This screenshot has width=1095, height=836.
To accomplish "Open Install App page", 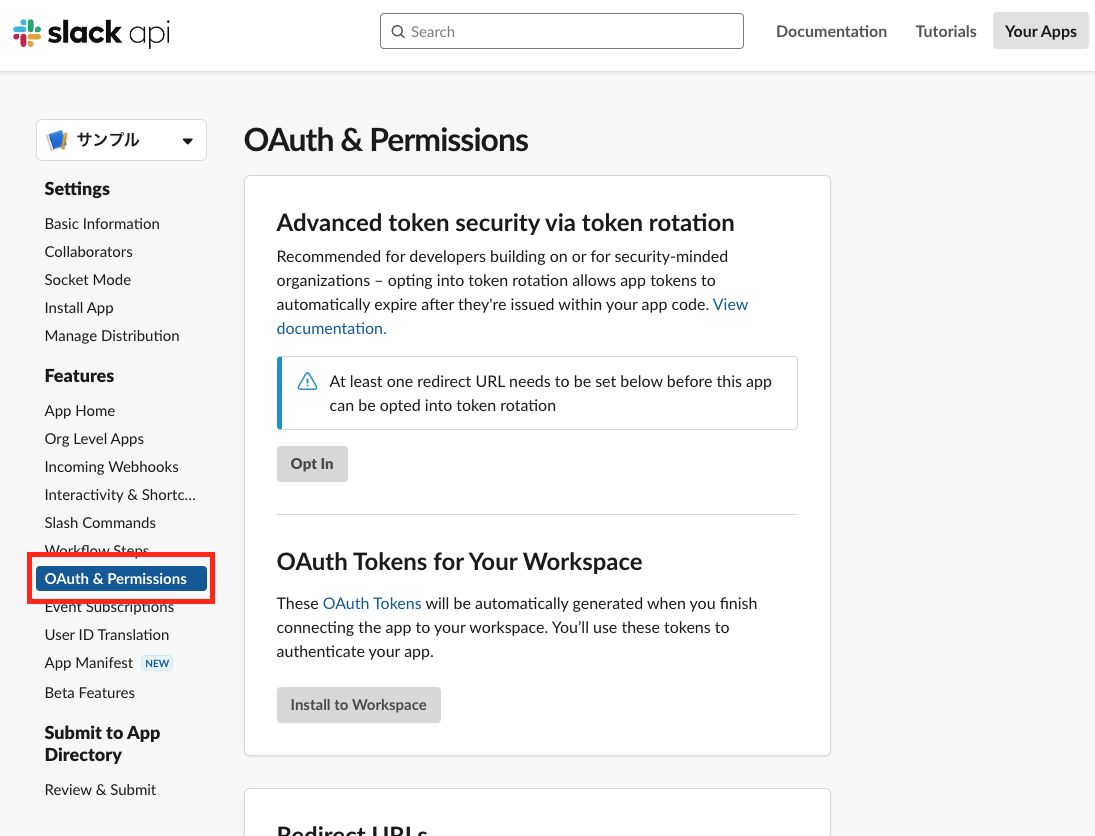I will 79,307.
